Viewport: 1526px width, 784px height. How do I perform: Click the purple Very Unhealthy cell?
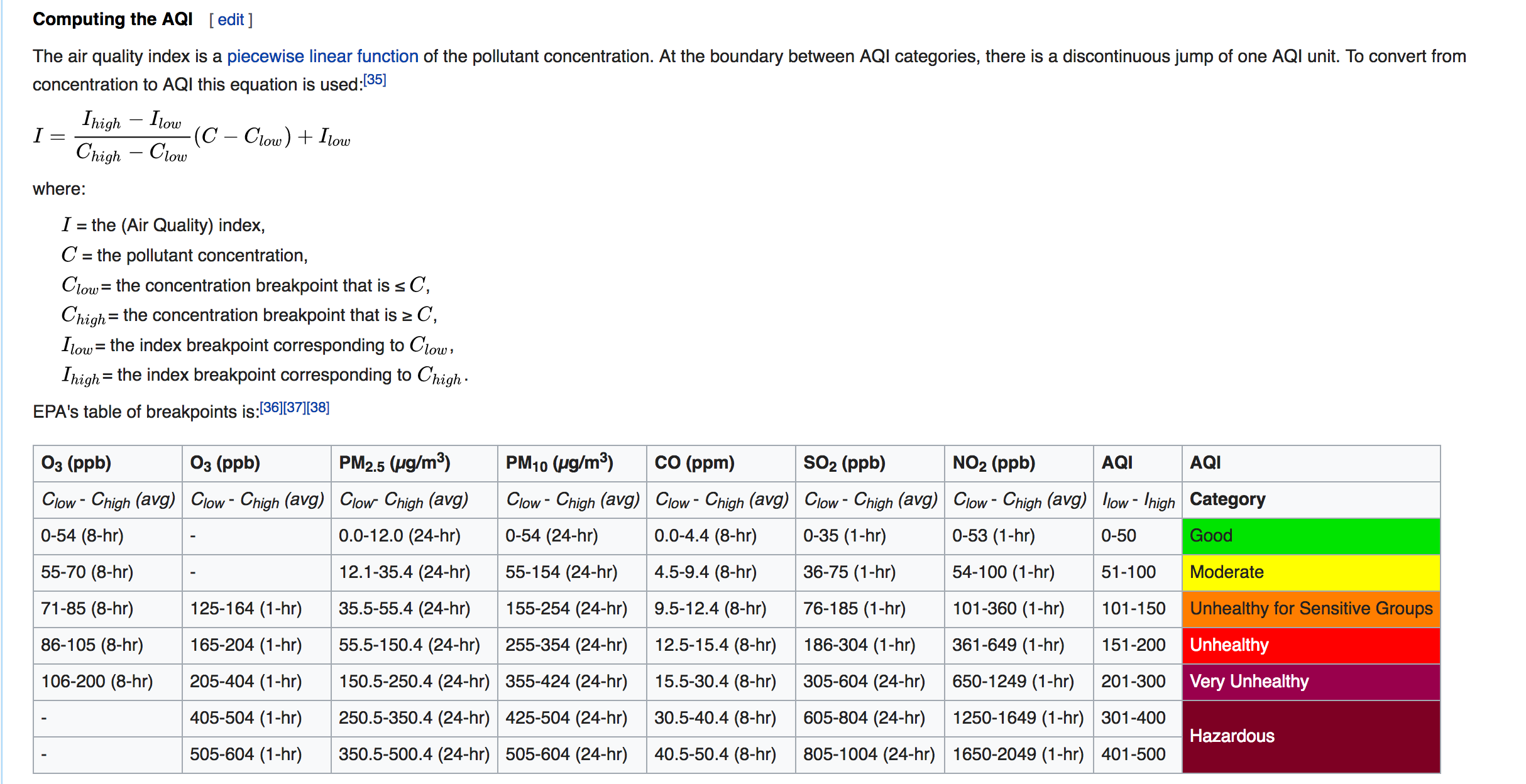tap(1310, 682)
